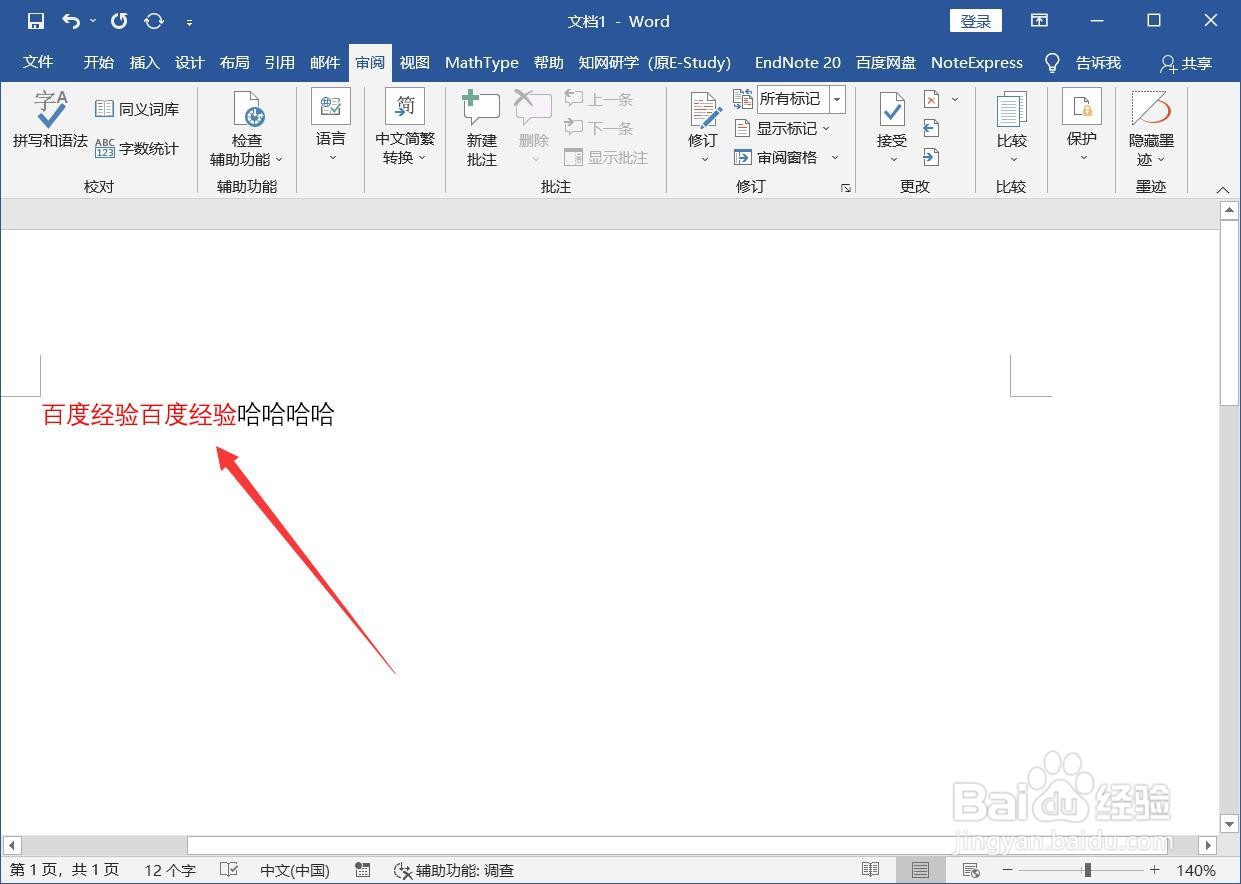Screen dimensions: 1241x884
Task: Click the Redo icon in quick access
Action: [119, 21]
